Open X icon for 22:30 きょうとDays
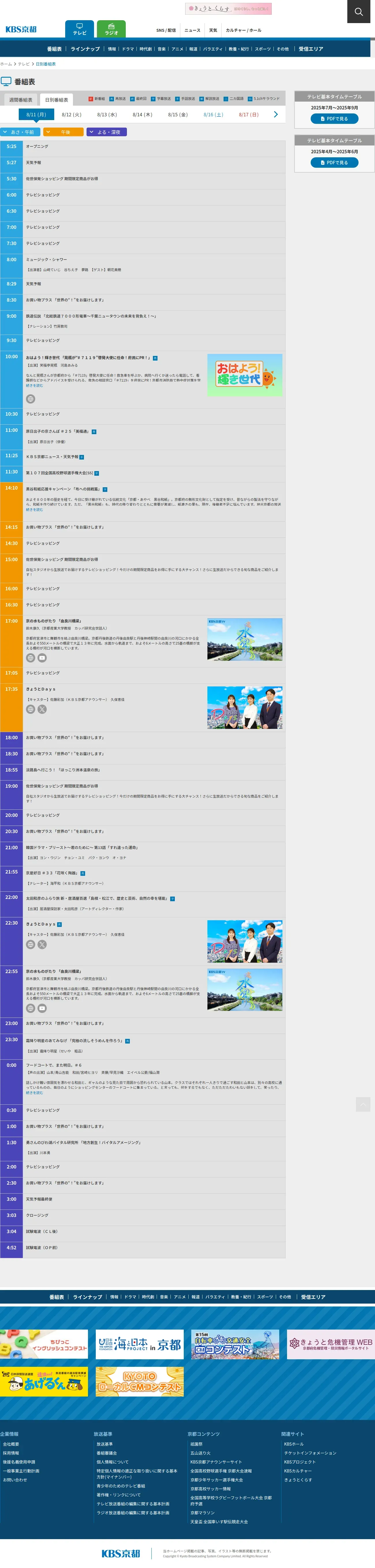Screen dimensions: 375x1568 42,944
